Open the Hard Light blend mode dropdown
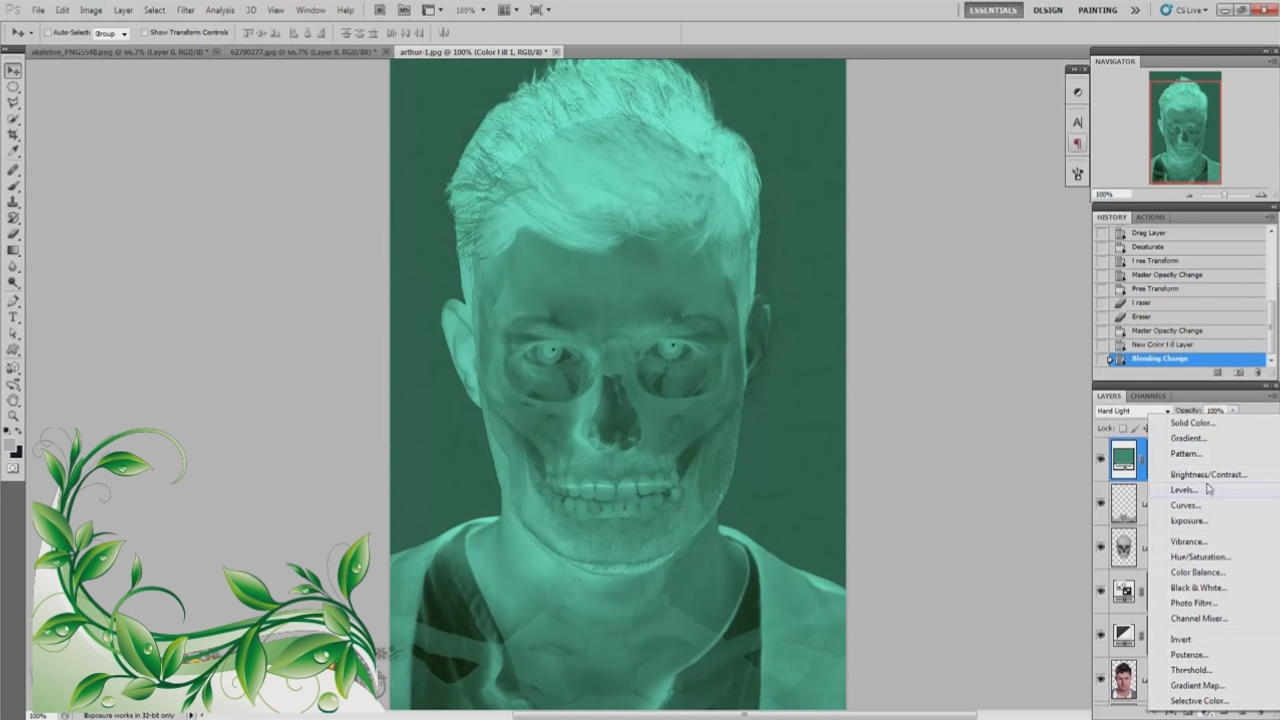This screenshot has width=1280, height=720. coord(1133,411)
